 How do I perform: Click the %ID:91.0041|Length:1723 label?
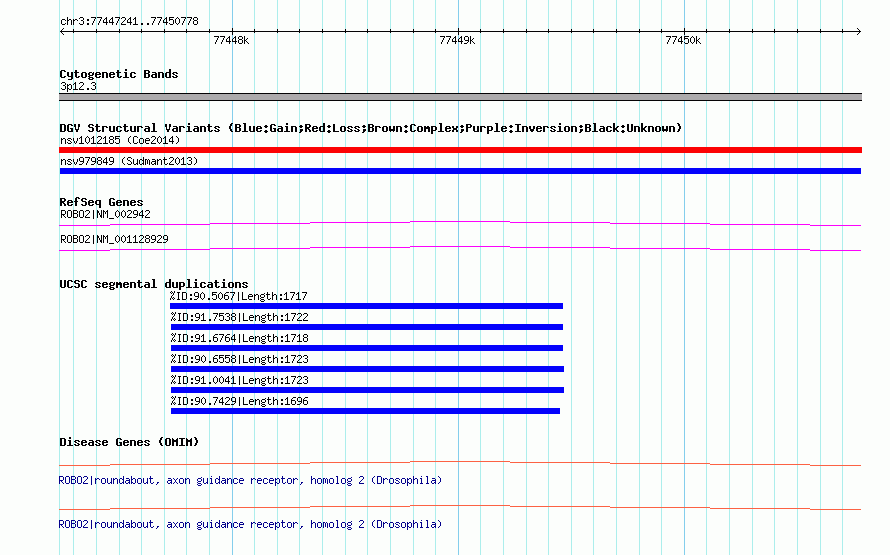pos(239,380)
